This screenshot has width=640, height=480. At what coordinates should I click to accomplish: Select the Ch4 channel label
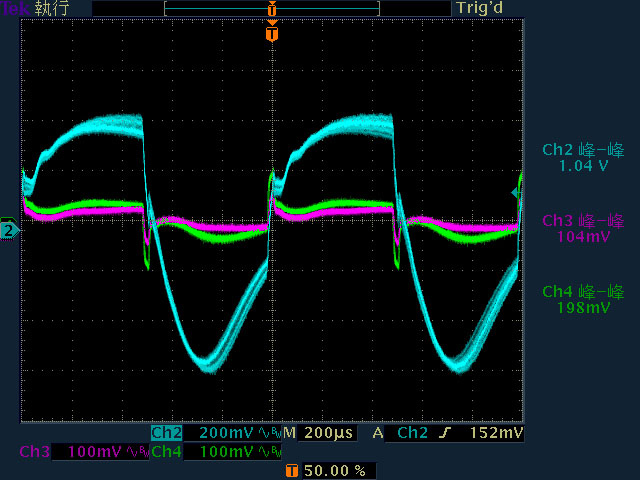[x=167, y=452]
